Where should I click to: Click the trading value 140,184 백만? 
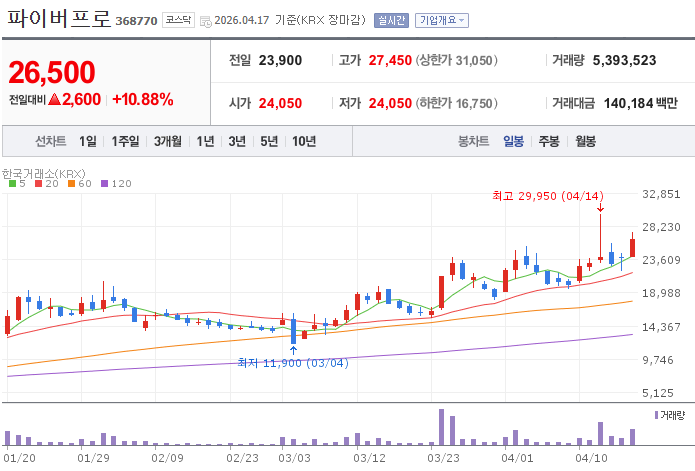pyautogui.click(x=641, y=103)
